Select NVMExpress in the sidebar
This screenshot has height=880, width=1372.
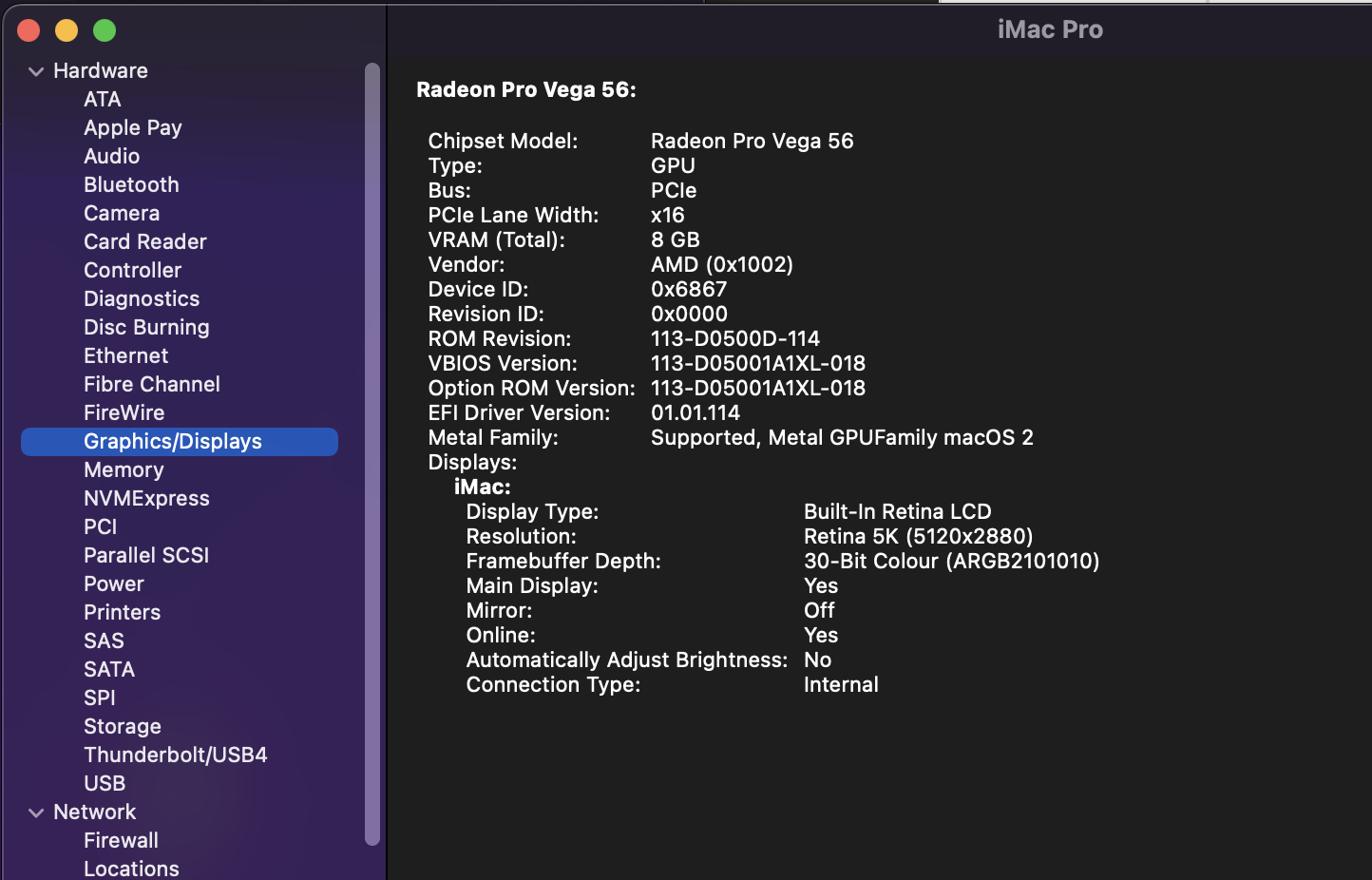pos(146,498)
